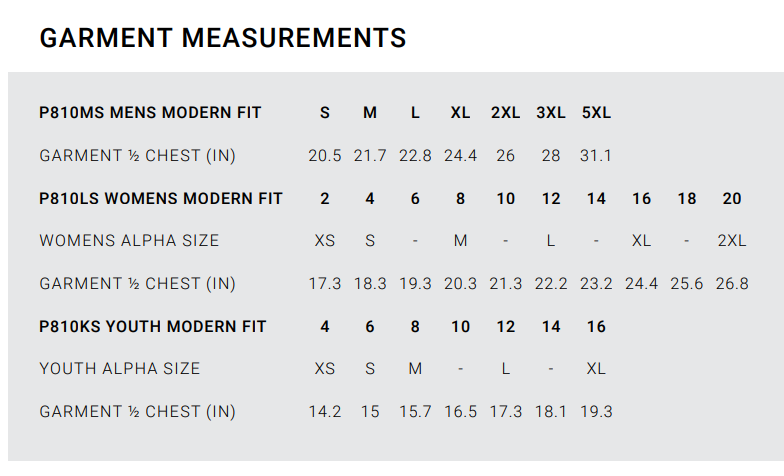Select the P810MS Mens Modern Fit label

pyautogui.click(x=150, y=113)
